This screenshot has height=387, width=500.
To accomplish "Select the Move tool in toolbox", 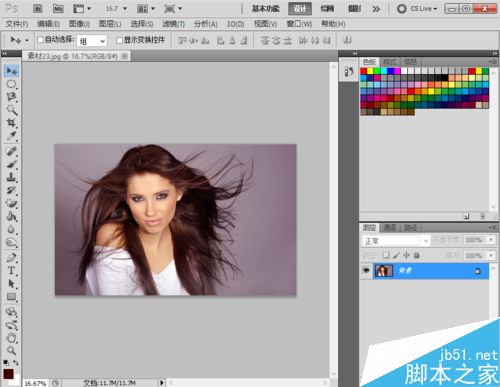I will 12,71.
